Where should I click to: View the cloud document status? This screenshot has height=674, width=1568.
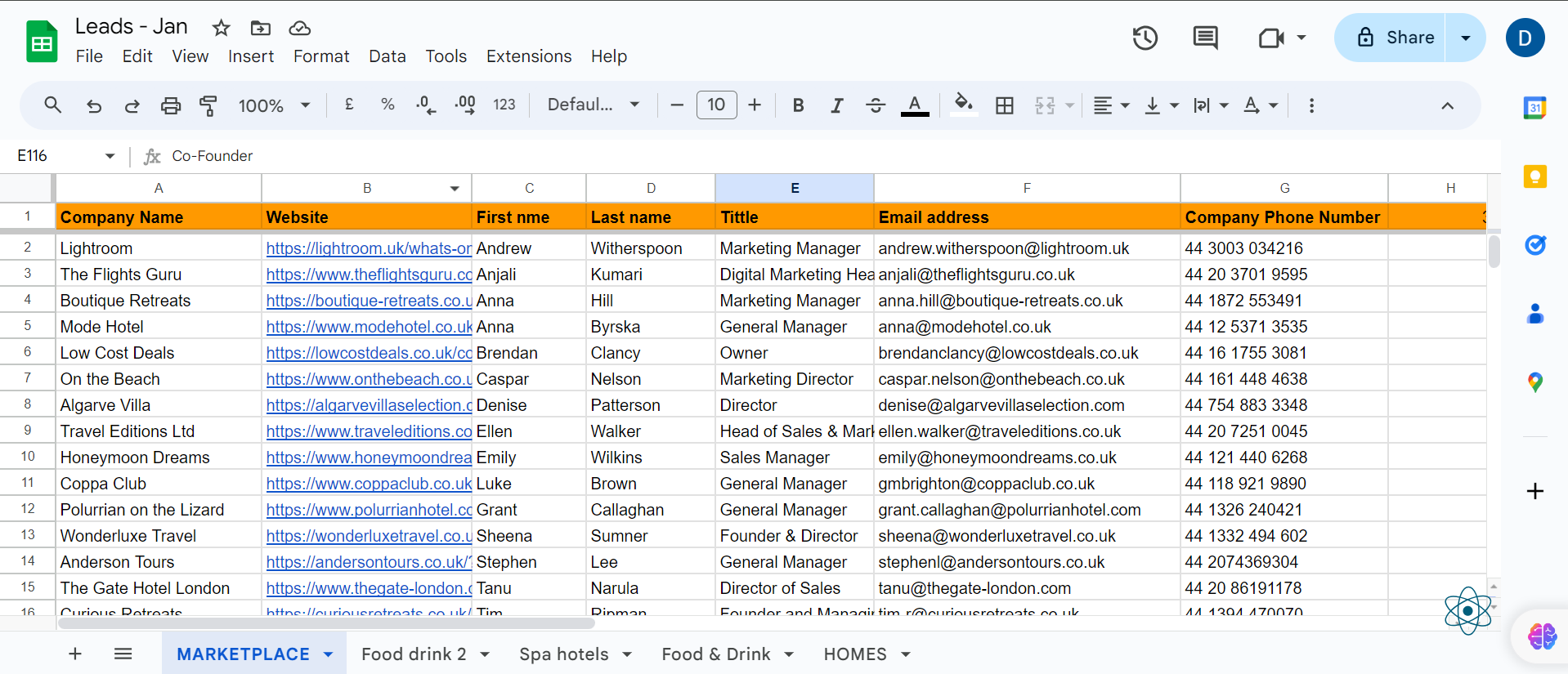coord(299,29)
